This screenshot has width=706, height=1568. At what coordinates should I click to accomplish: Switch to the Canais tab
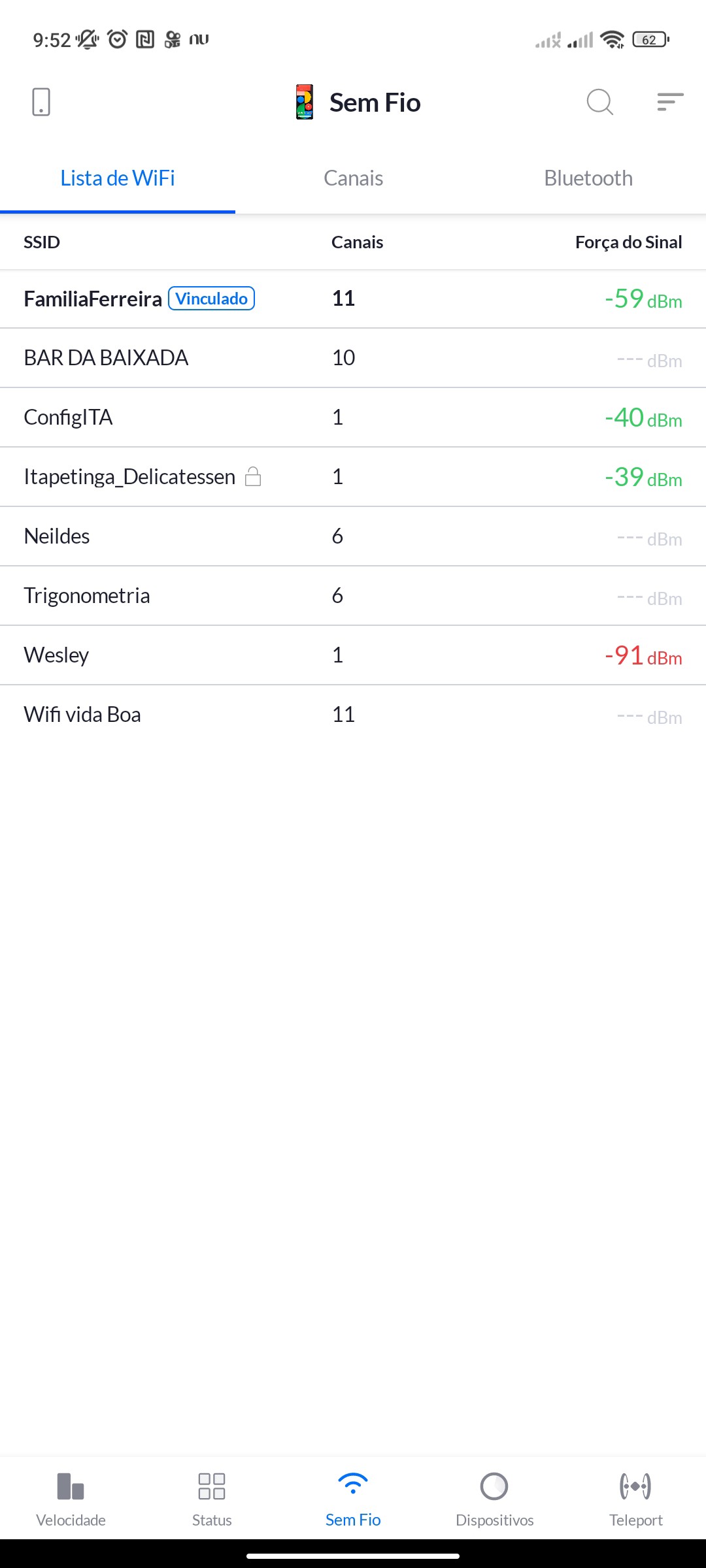353,178
